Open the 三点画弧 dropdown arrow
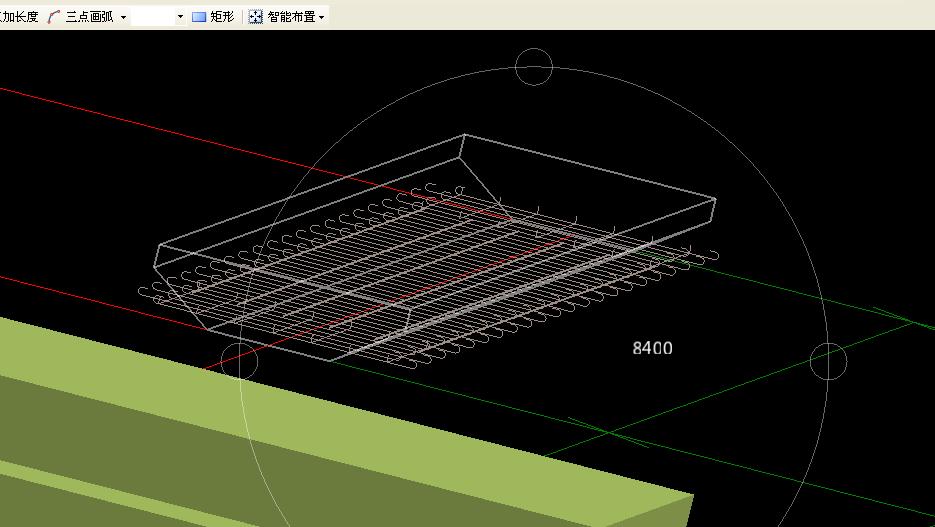The width and height of the screenshot is (935, 527). [123, 17]
